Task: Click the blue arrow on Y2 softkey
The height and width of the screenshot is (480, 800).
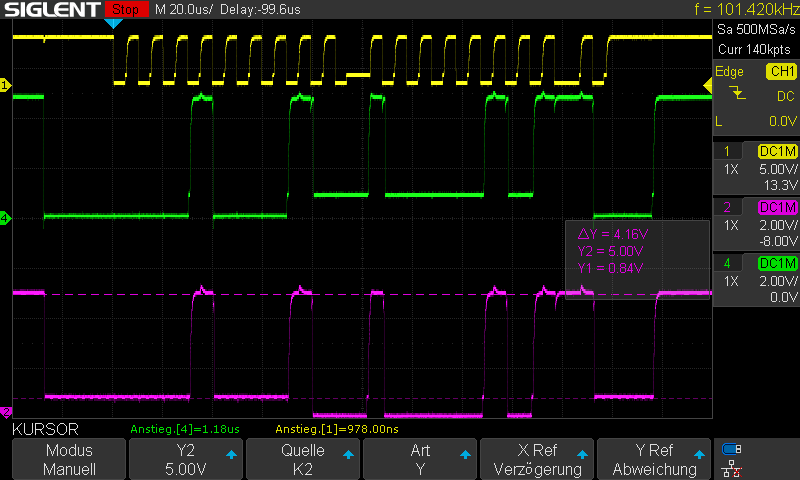Action: [x=231, y=454]
